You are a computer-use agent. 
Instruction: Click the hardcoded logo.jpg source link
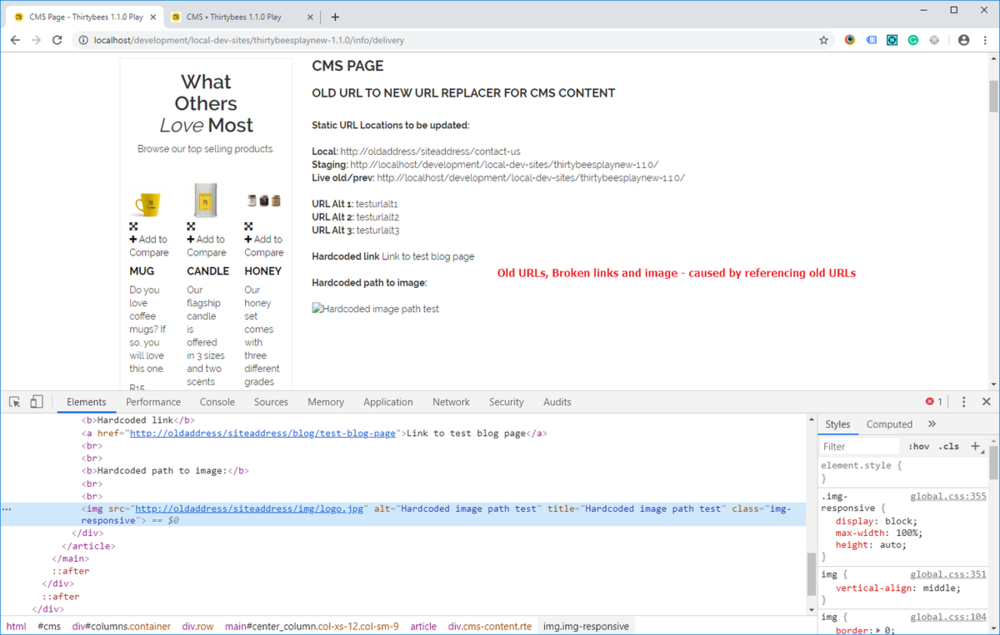tap(247, 508)
